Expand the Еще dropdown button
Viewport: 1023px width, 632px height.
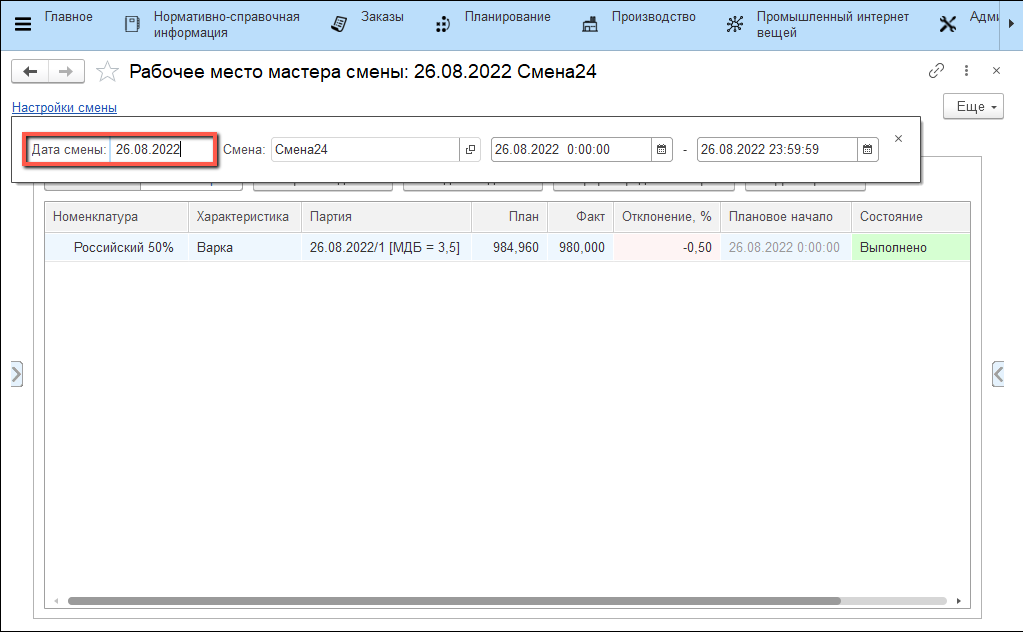point(972,107)
